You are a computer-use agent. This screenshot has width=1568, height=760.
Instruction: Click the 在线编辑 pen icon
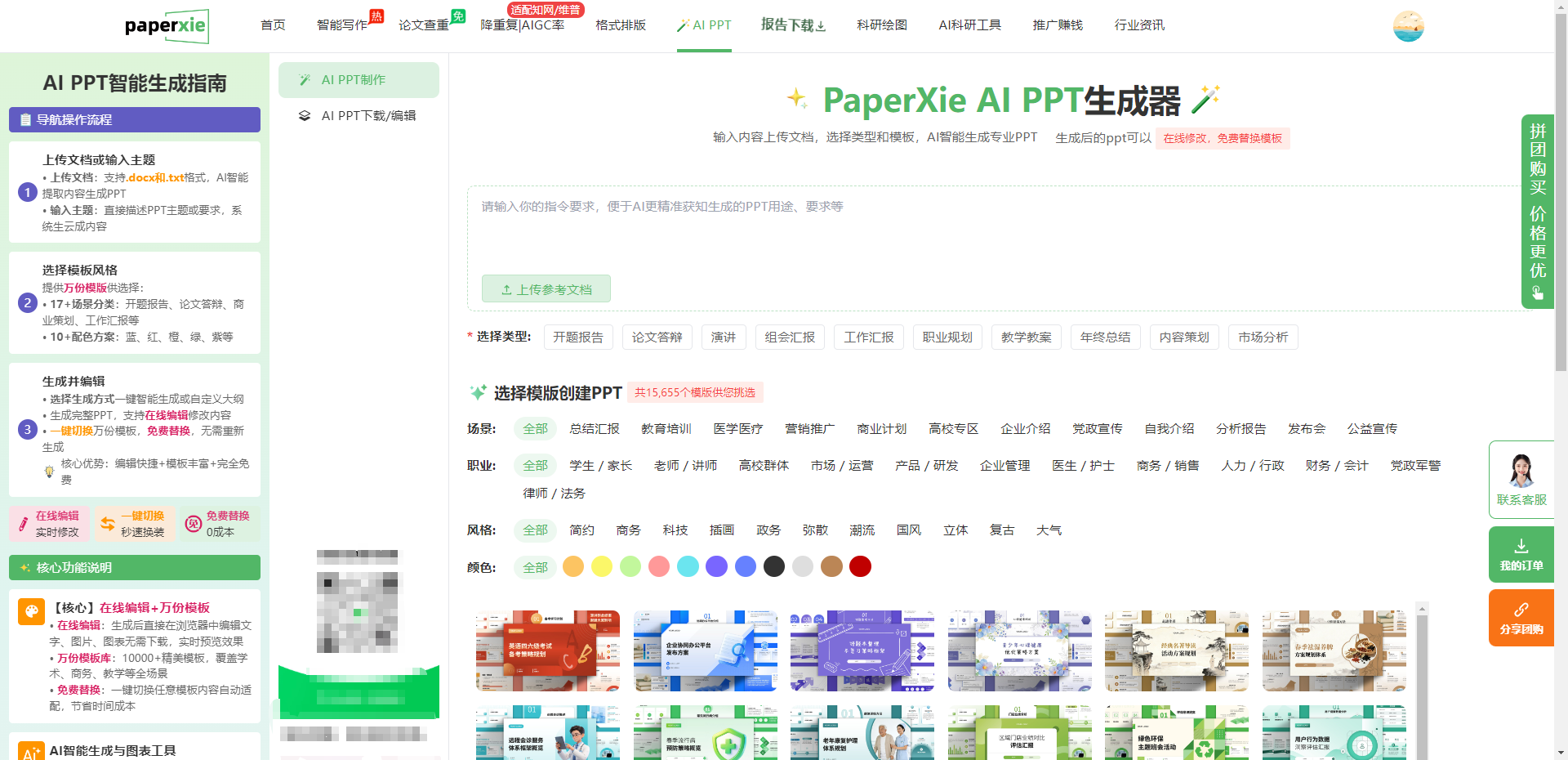click(x=23, y=524)
